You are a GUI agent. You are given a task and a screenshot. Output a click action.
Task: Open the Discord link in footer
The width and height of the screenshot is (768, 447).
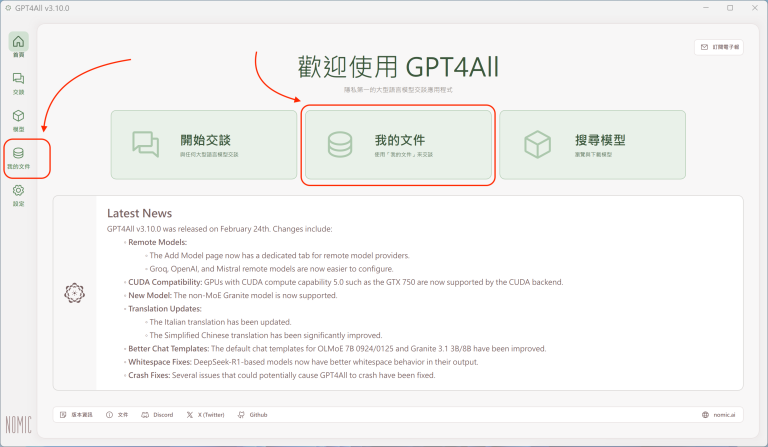tap(157, 413)
